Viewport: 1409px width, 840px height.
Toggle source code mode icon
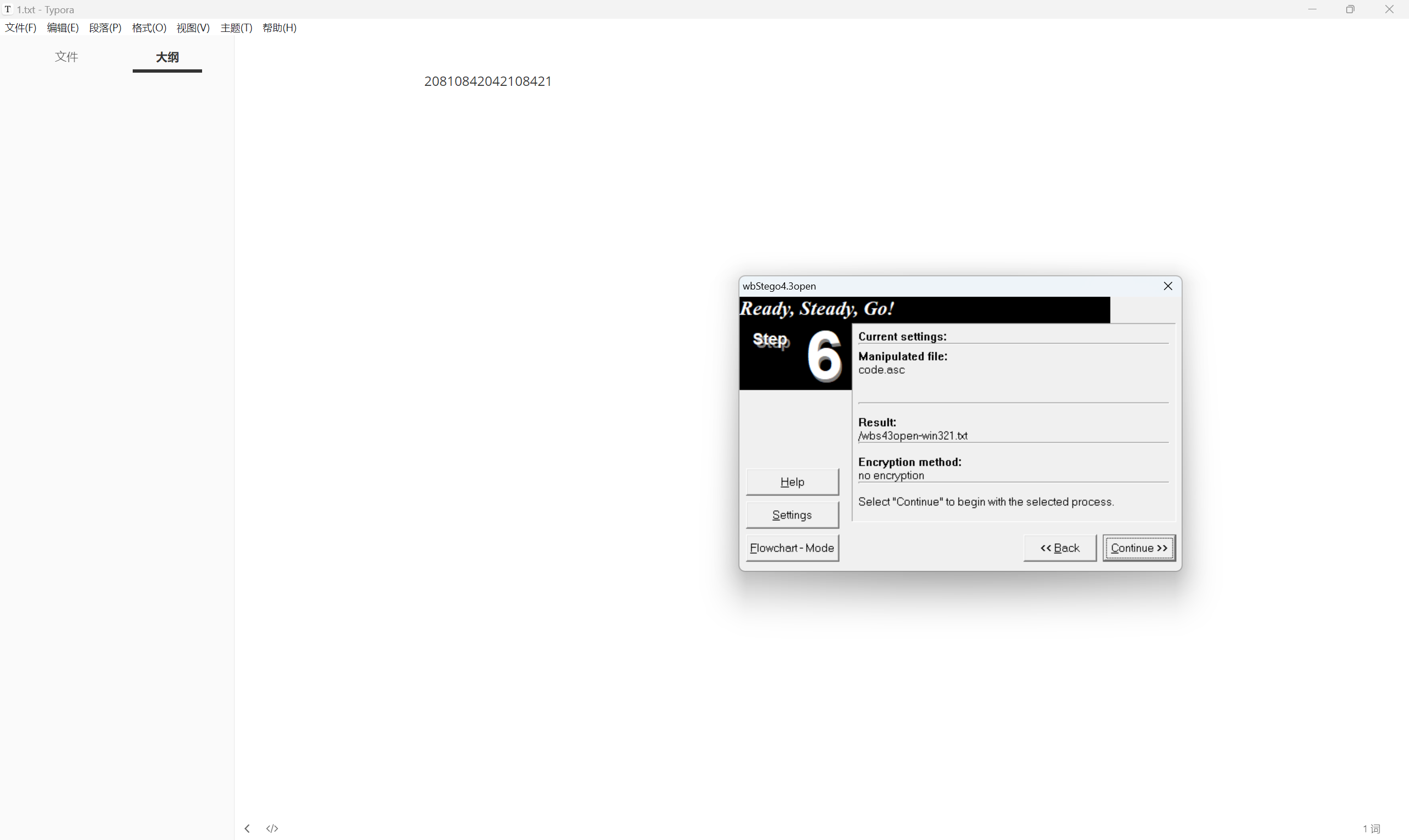tap(273, 828)
